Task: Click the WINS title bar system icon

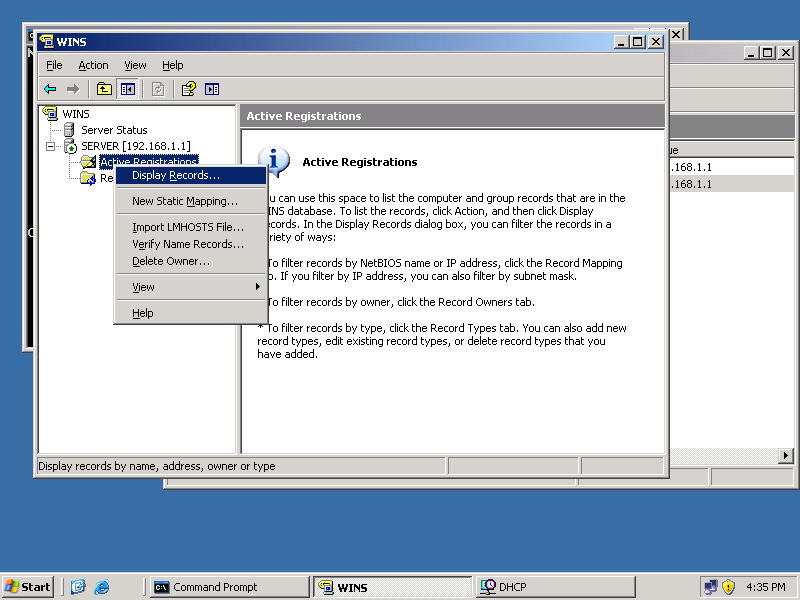Action: (46, 41)
